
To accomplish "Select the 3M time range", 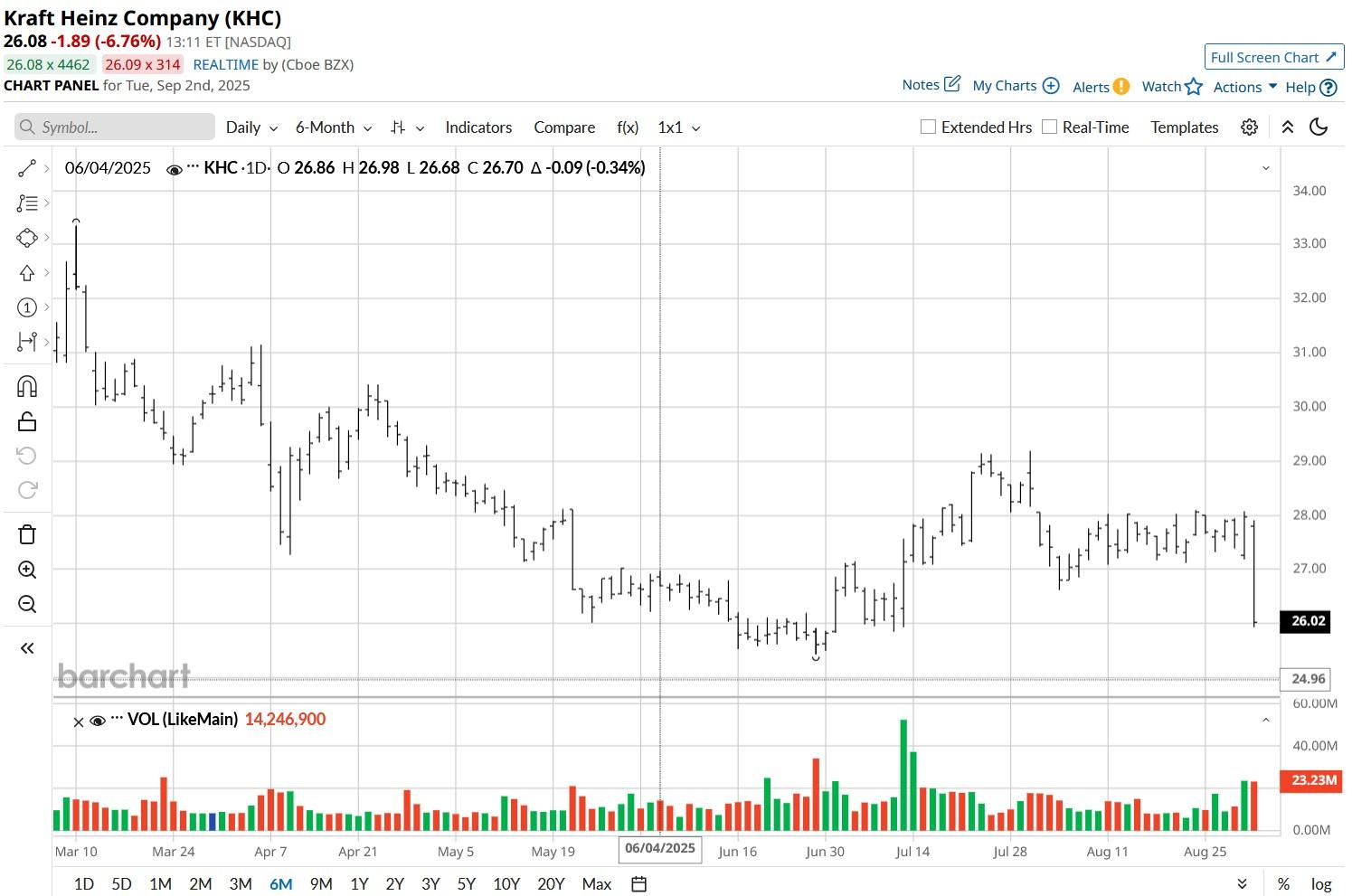I will click(241, 883).
